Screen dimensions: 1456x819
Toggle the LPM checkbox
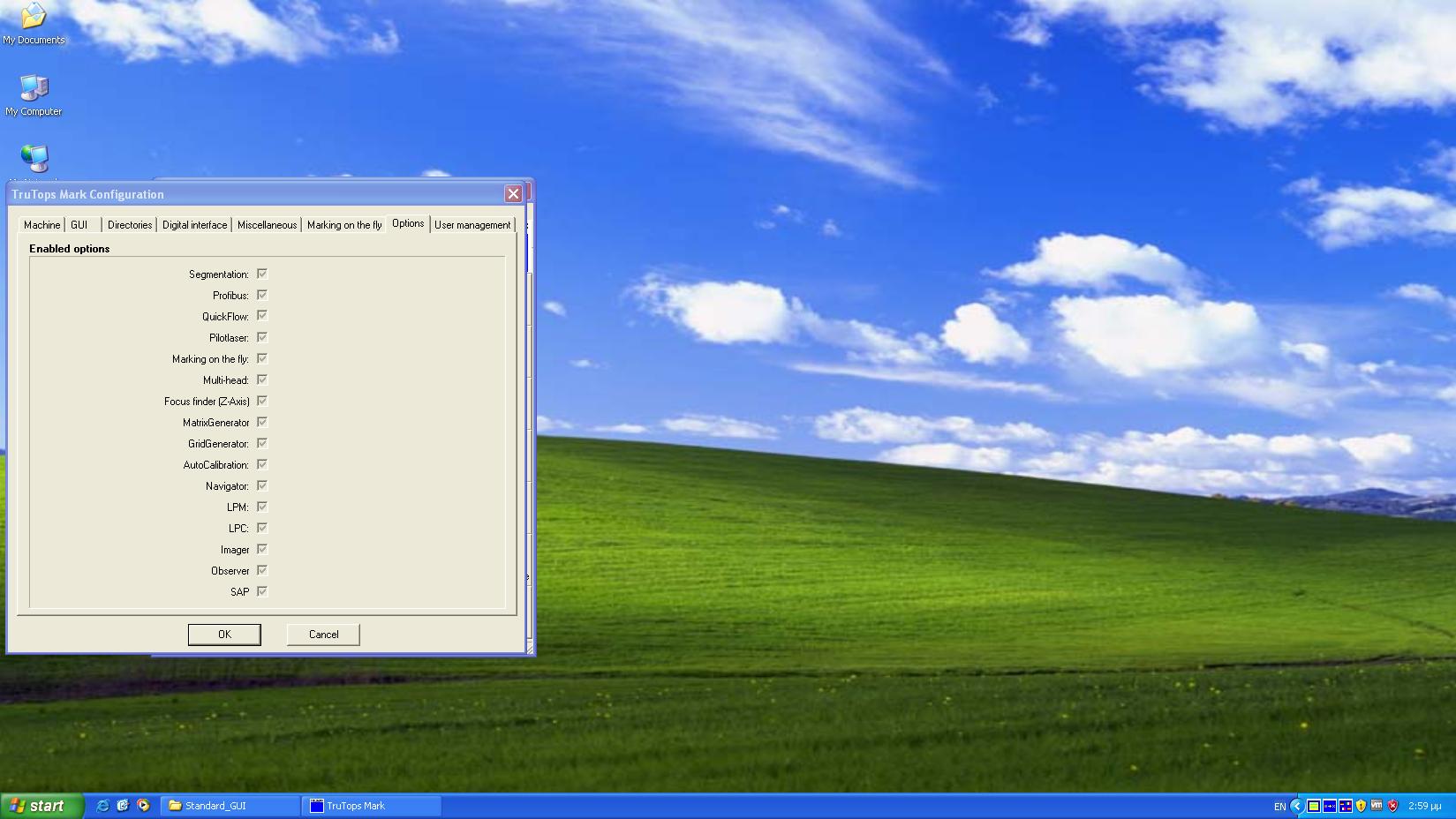(262, 507)
